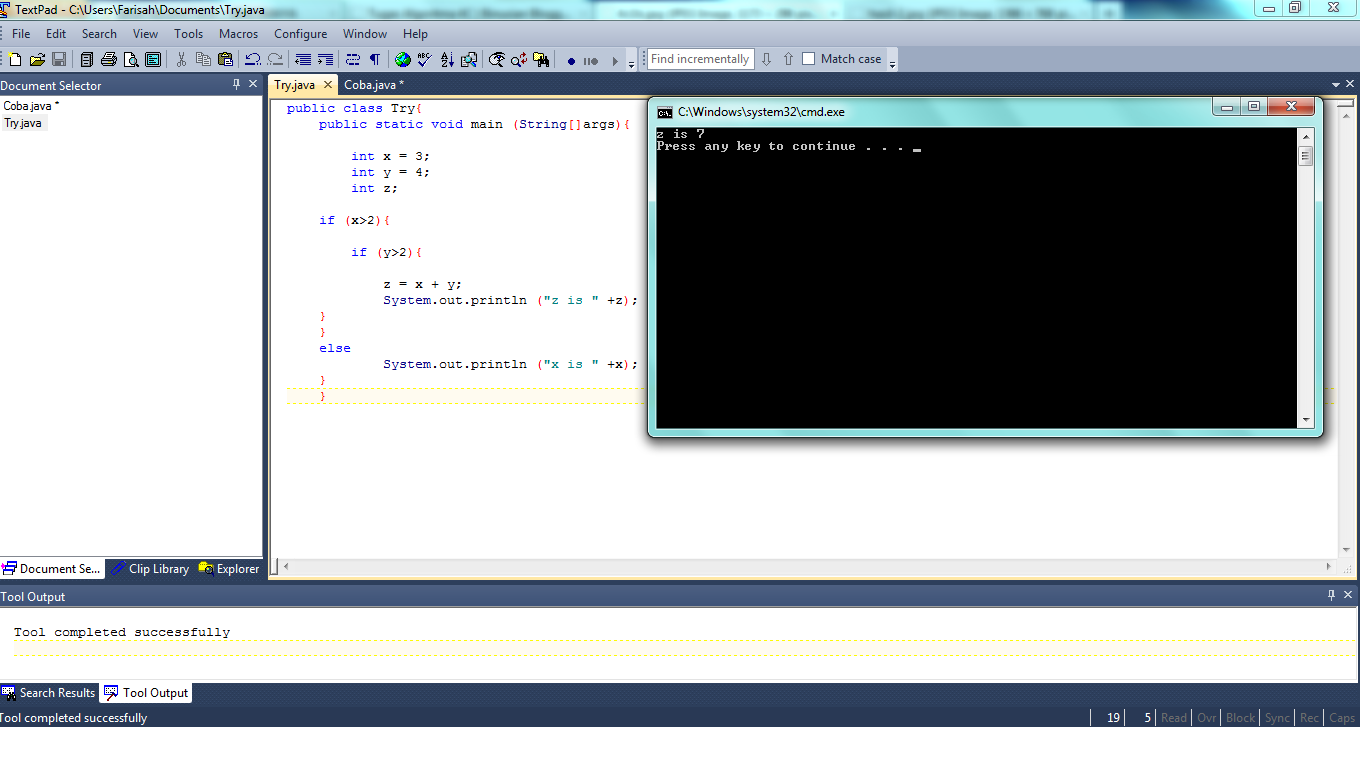Expand main toolbar overflow options
1366x768 pixels.
(x=631, y=60)
